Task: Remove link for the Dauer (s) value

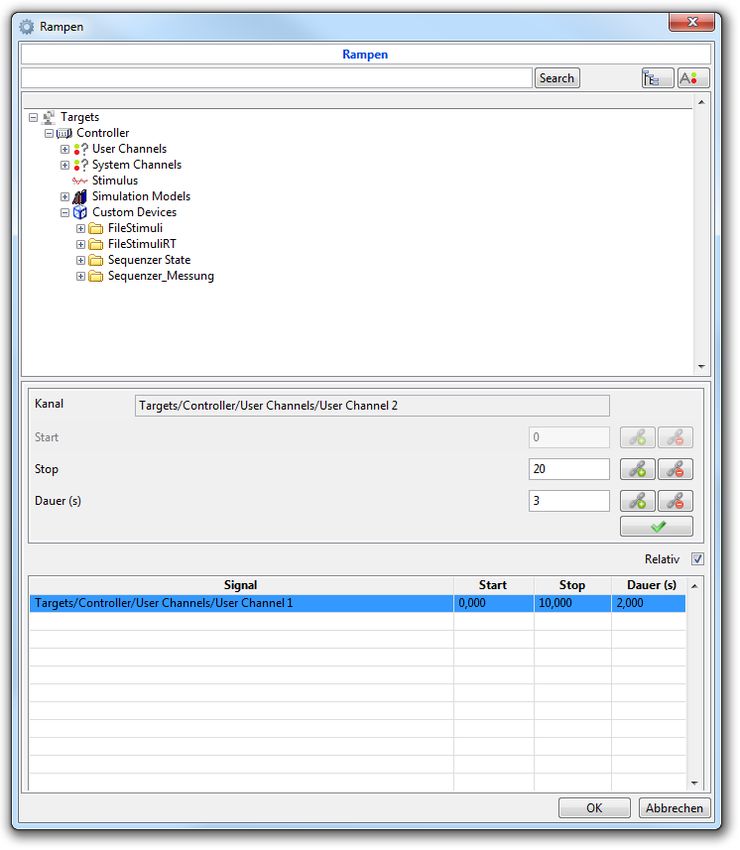Action: 675,501
